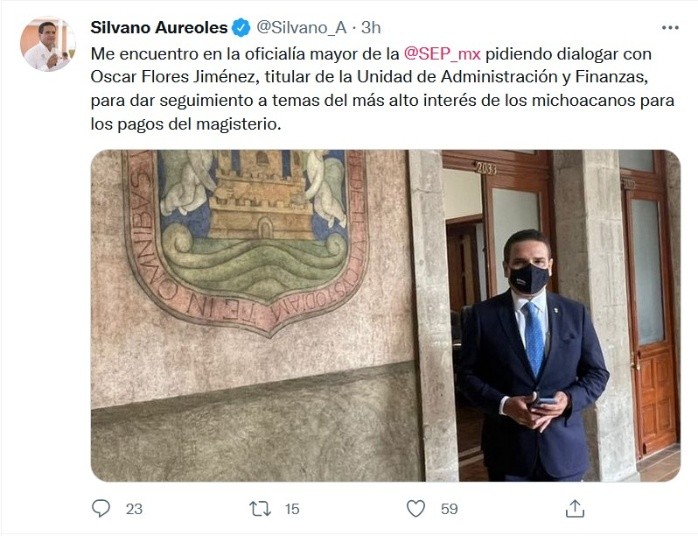This screenshot has width=698, height=536.
Task: Click the tweet text body
Action: pos(383,89)
